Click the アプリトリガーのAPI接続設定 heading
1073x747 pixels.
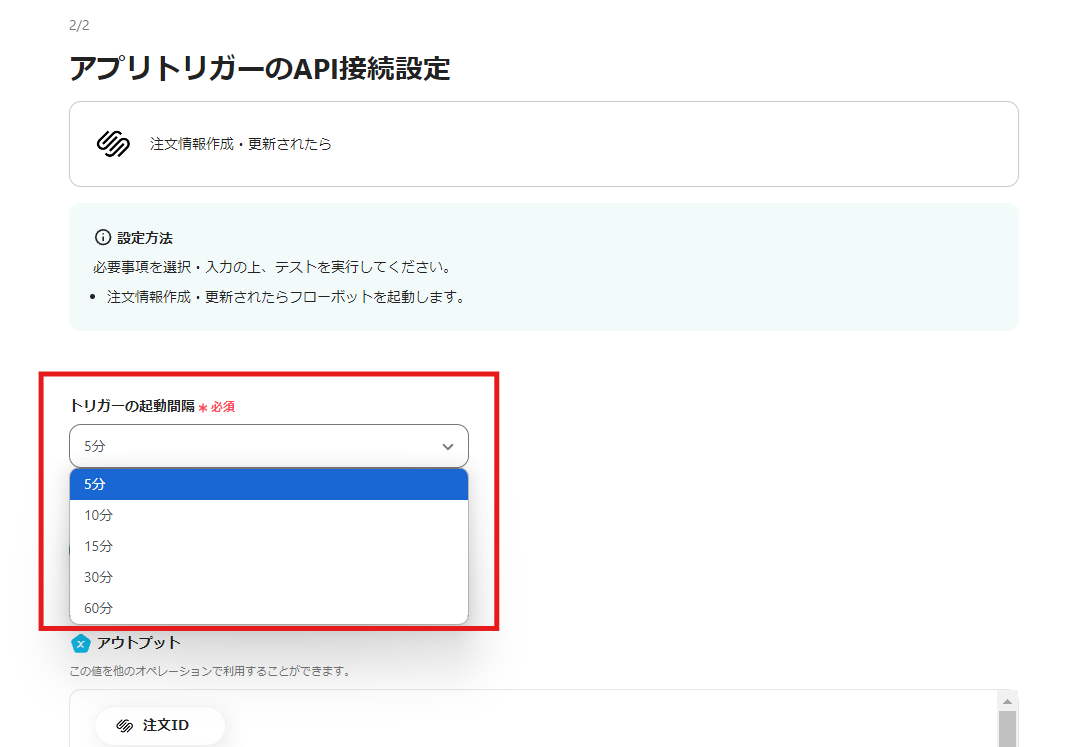(x=260, y=68)
